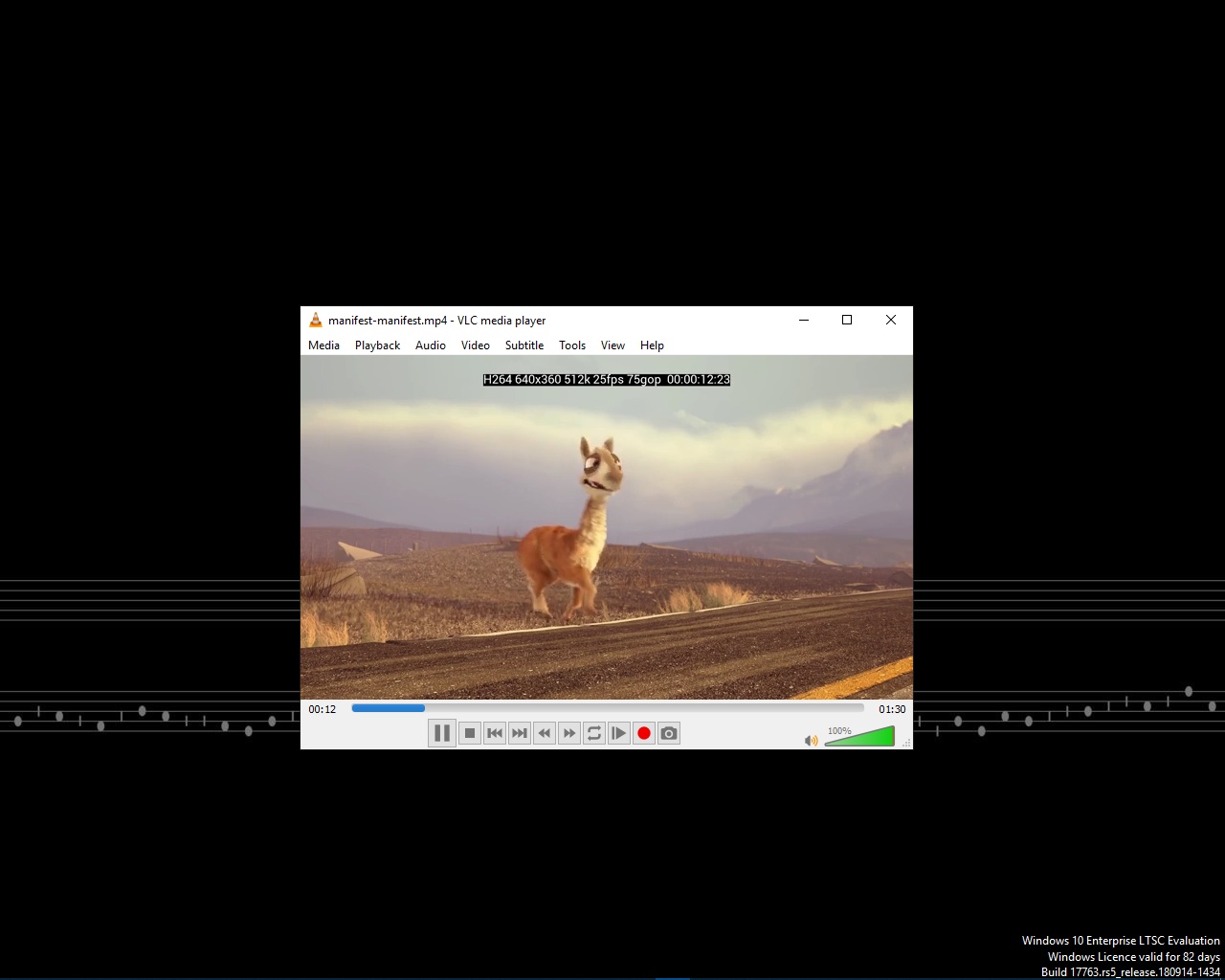Maximize the VLC media player window
The width and height of the screenshot is (1225, 980).
[847, 320]
